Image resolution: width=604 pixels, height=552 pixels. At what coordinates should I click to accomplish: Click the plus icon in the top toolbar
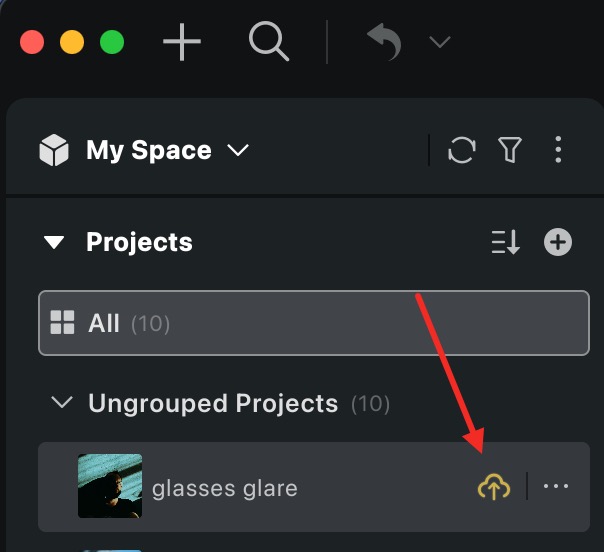point(182,43)
